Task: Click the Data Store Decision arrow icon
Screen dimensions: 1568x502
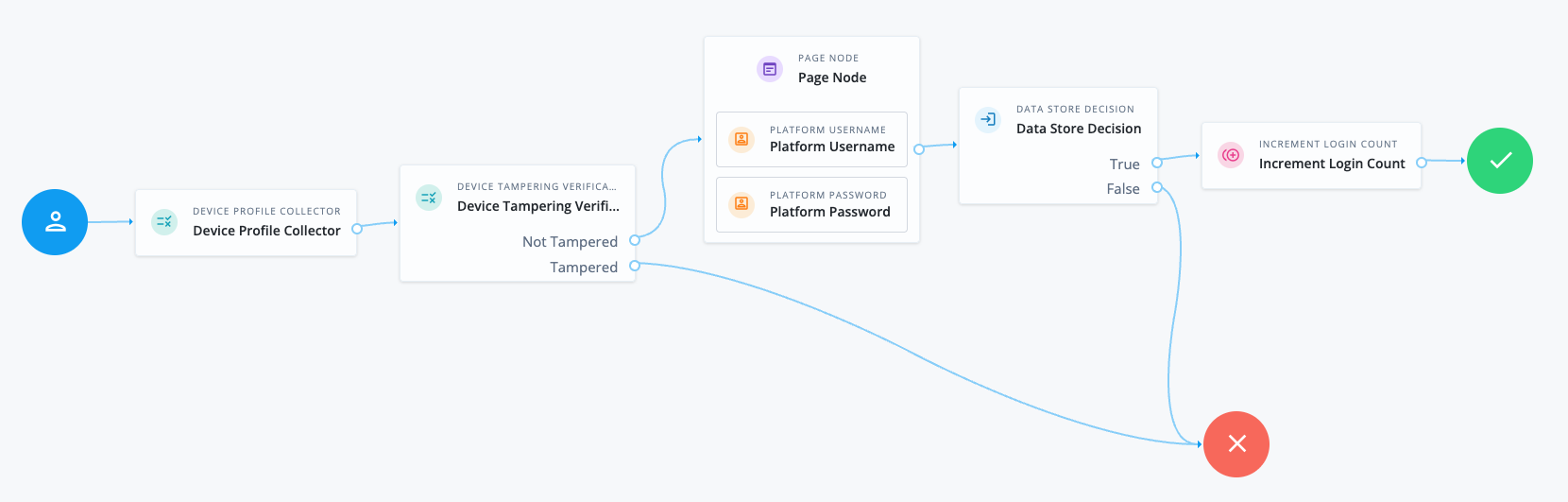Action: (x=987, y=119)
